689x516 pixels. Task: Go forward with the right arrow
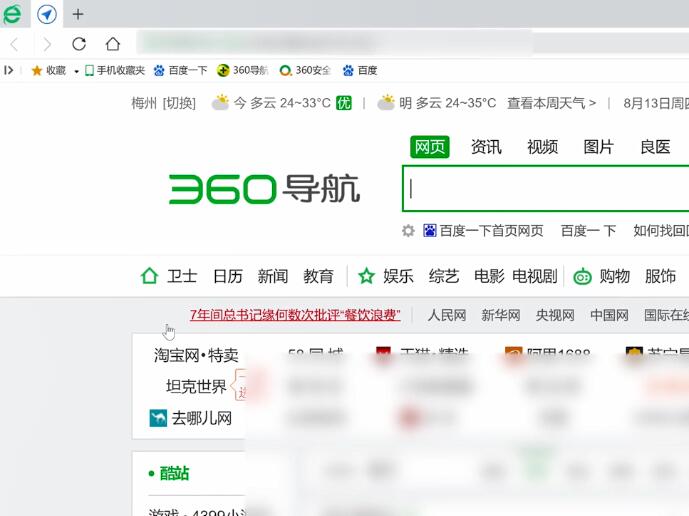(x=47, y=44)
